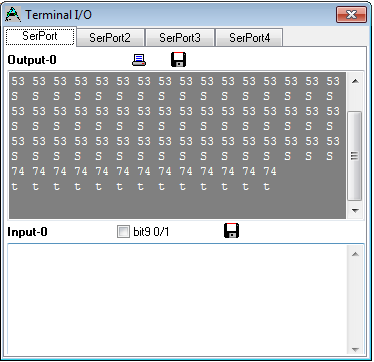Open the SerPort3 tab
The image size is (374, 362).
[180, 38]
